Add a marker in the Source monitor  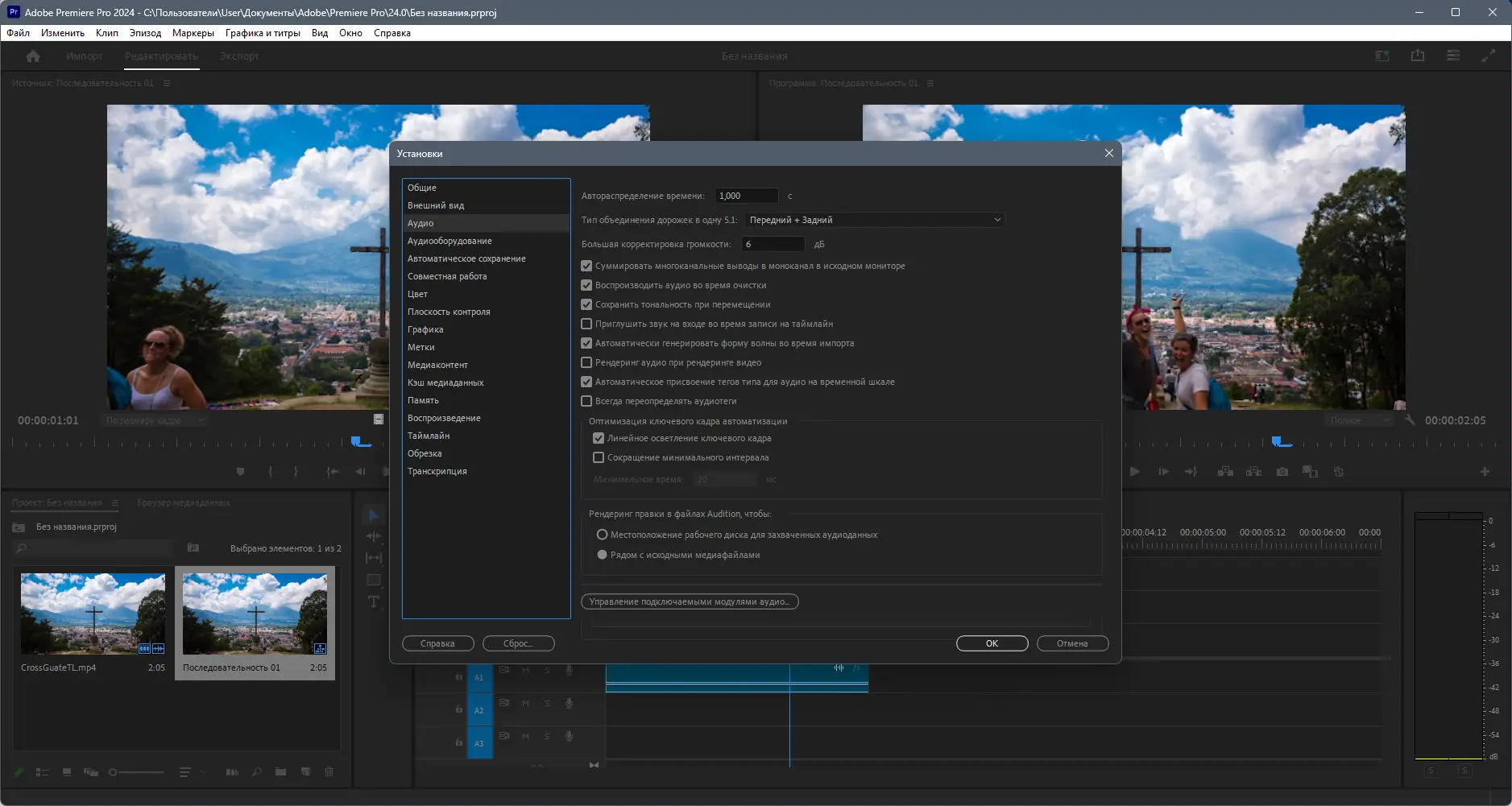(x=240, y=472)
